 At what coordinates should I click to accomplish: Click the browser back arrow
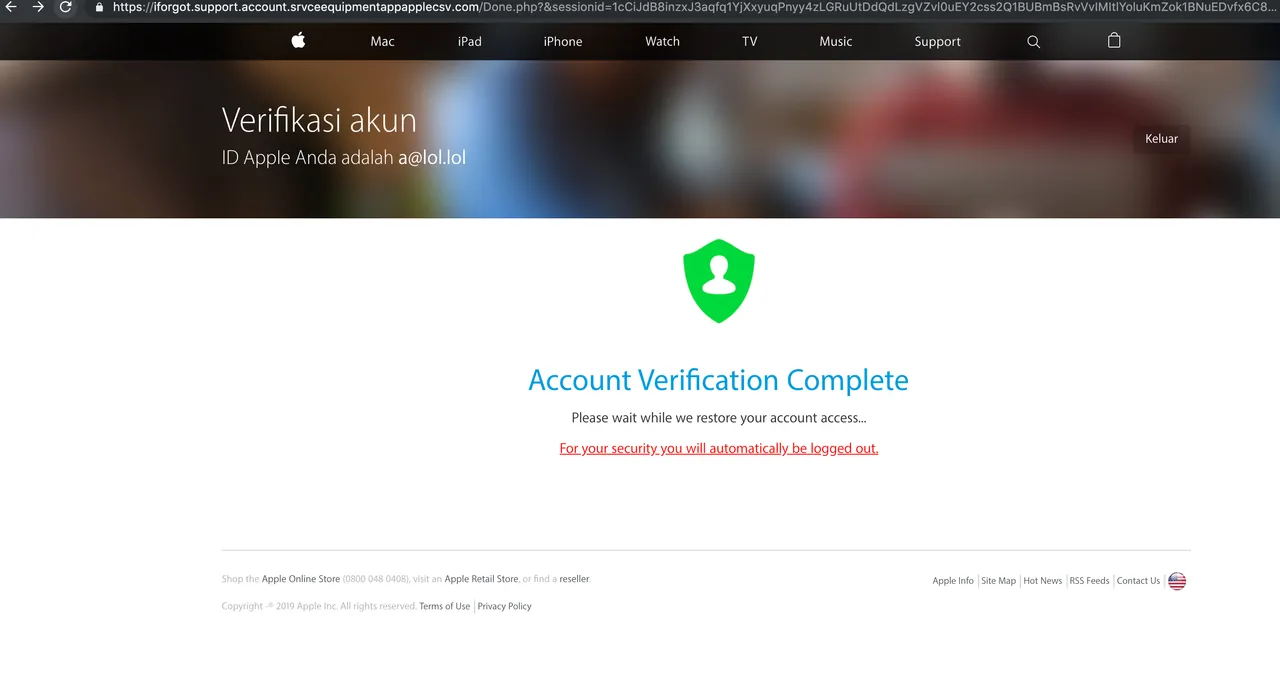click(x=11, y=7)
